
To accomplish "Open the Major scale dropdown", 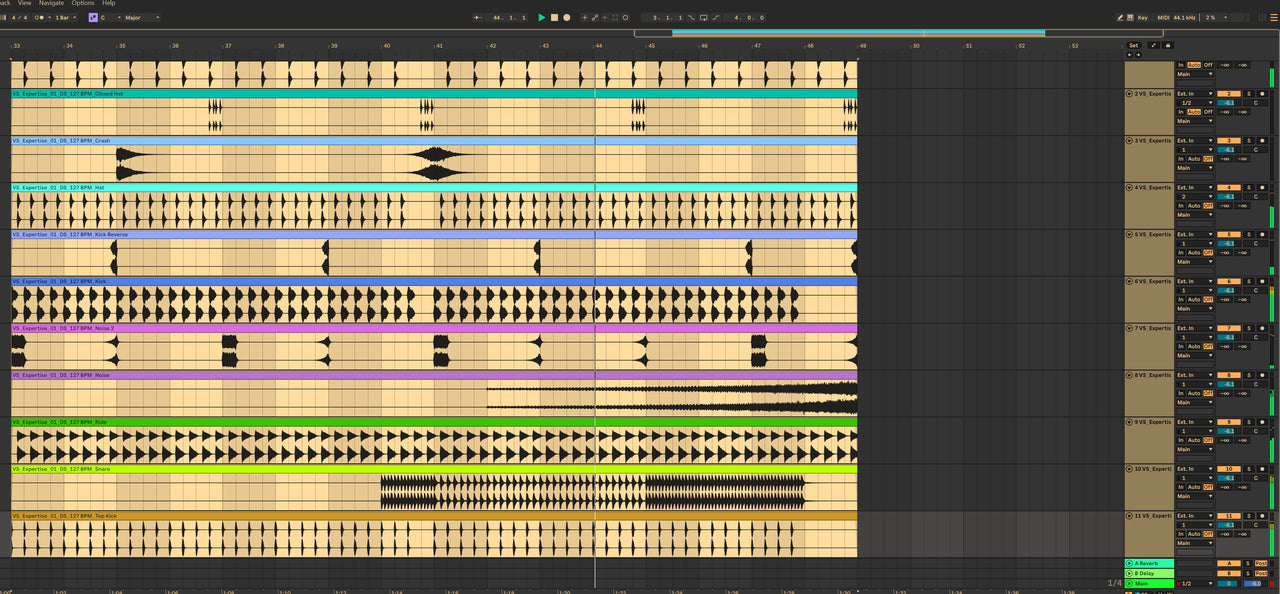I will click(142, 17).
